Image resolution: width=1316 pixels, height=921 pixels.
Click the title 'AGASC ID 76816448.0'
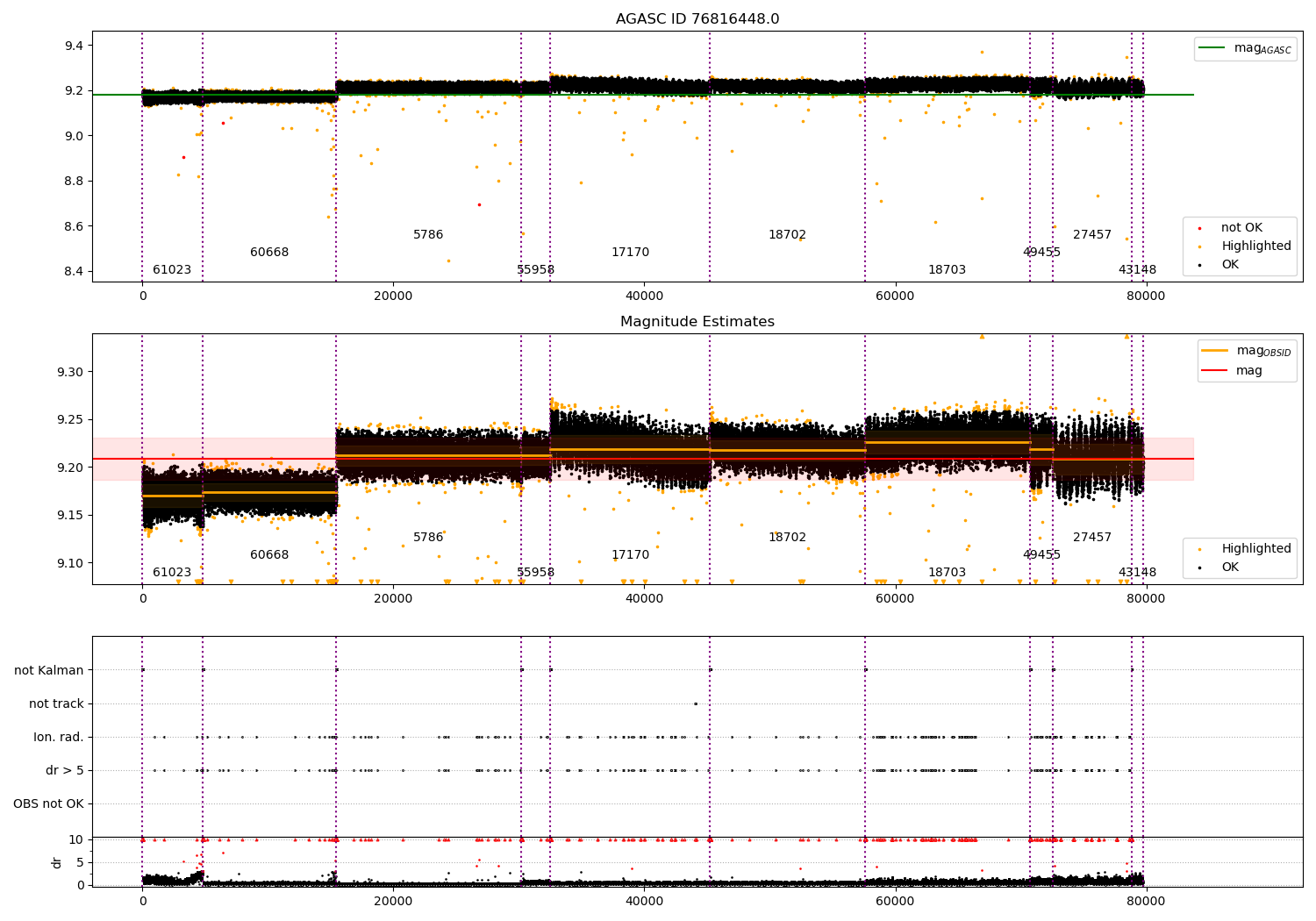(x=697, y=19)
